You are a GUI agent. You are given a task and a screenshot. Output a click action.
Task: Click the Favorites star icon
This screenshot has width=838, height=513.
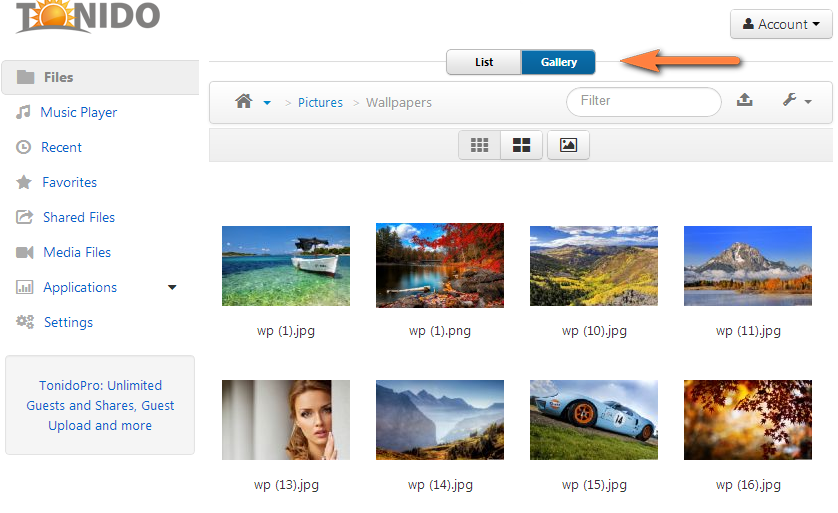pos(24,182)
